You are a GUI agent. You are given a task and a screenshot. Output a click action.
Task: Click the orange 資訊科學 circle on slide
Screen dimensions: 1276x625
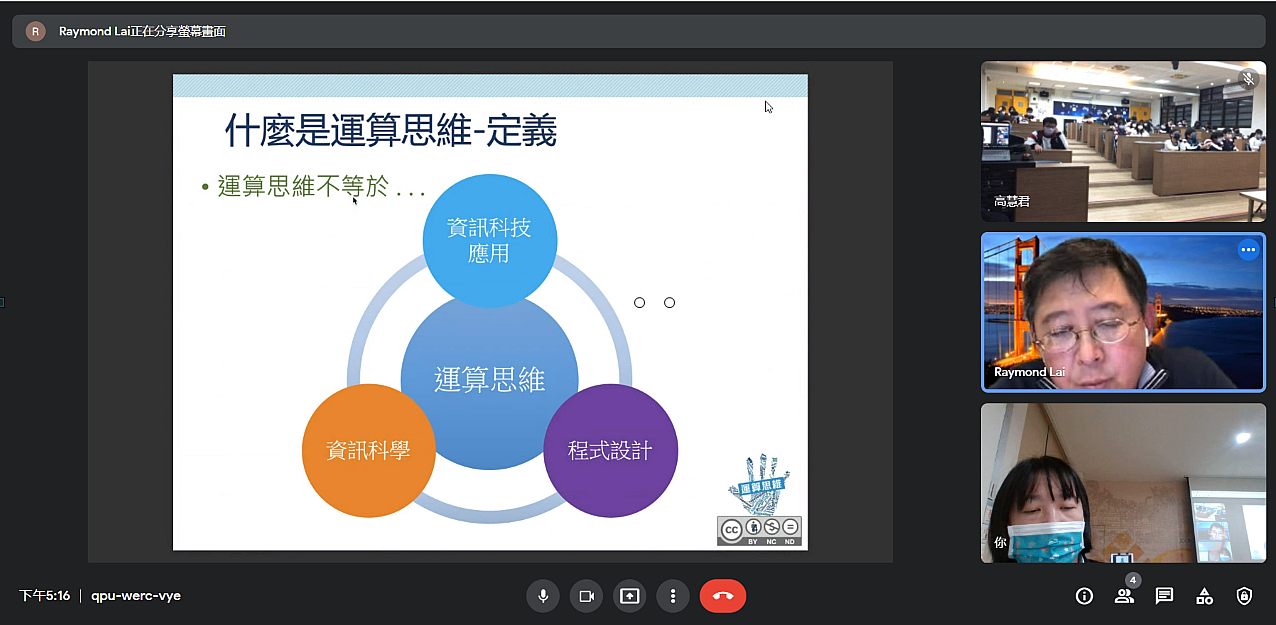coord(369,451)
